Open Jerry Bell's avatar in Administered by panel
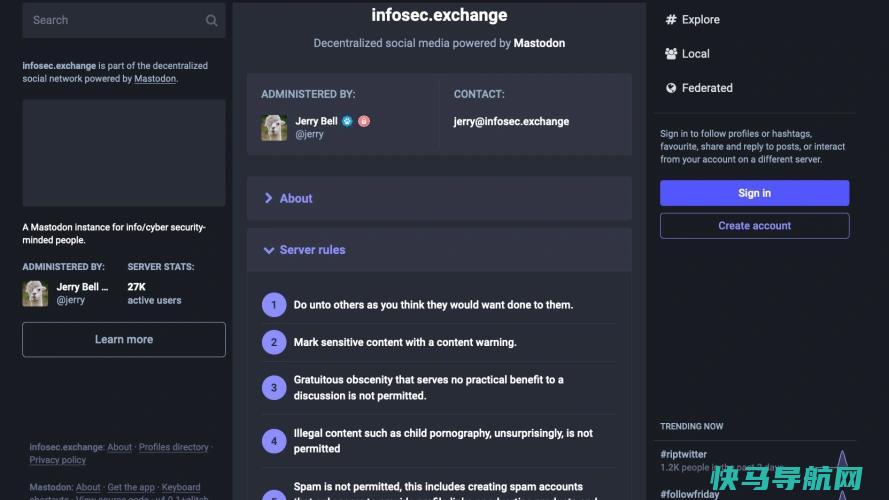This screenshot has height=500, width=889. 274,128
